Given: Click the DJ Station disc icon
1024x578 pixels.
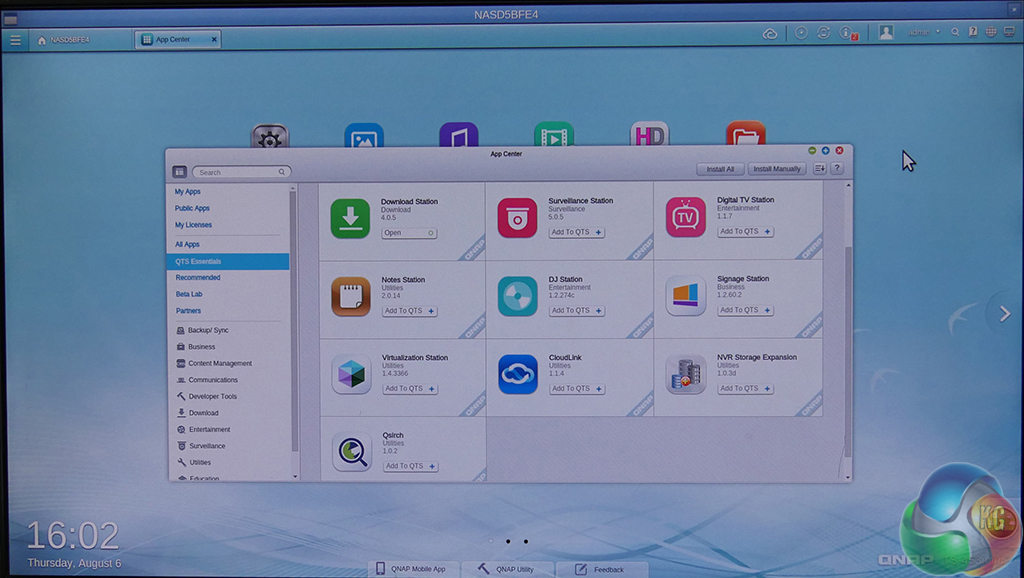Looking at the screenshot, I should 517,296.
